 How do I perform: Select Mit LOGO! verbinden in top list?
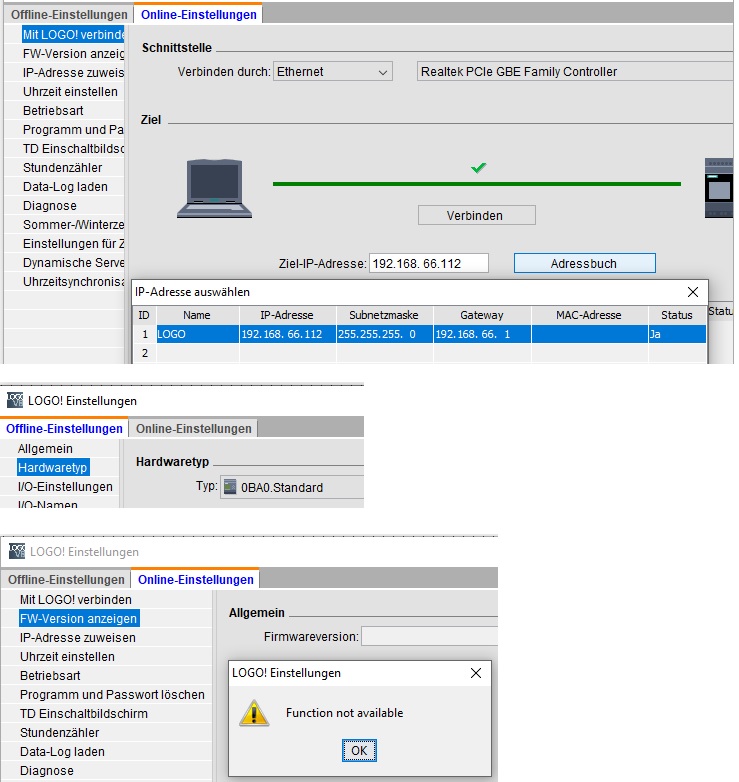click(x=73, y=34)
